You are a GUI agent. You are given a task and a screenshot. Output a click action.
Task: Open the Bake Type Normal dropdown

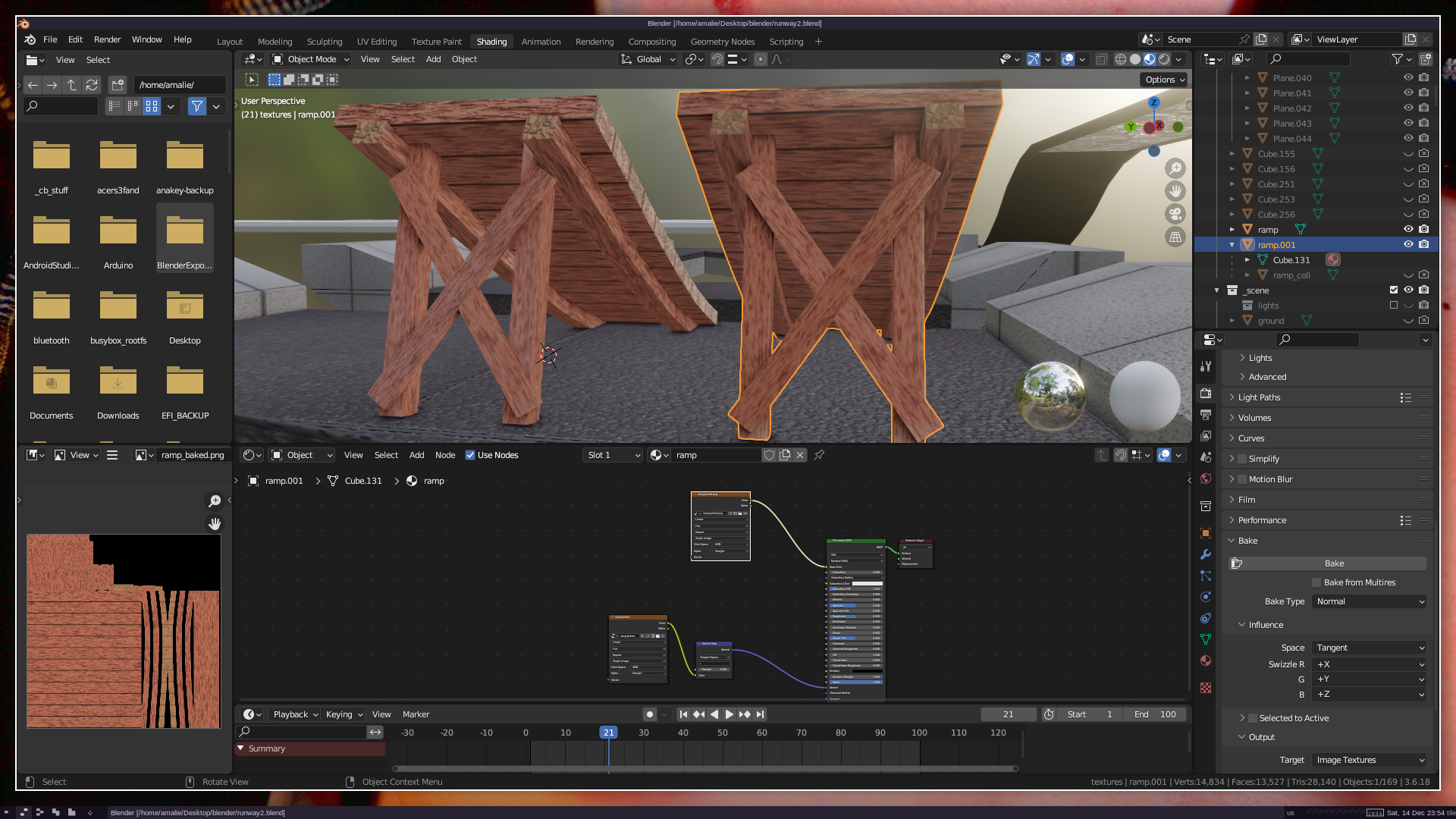(x=1370, y=601)
